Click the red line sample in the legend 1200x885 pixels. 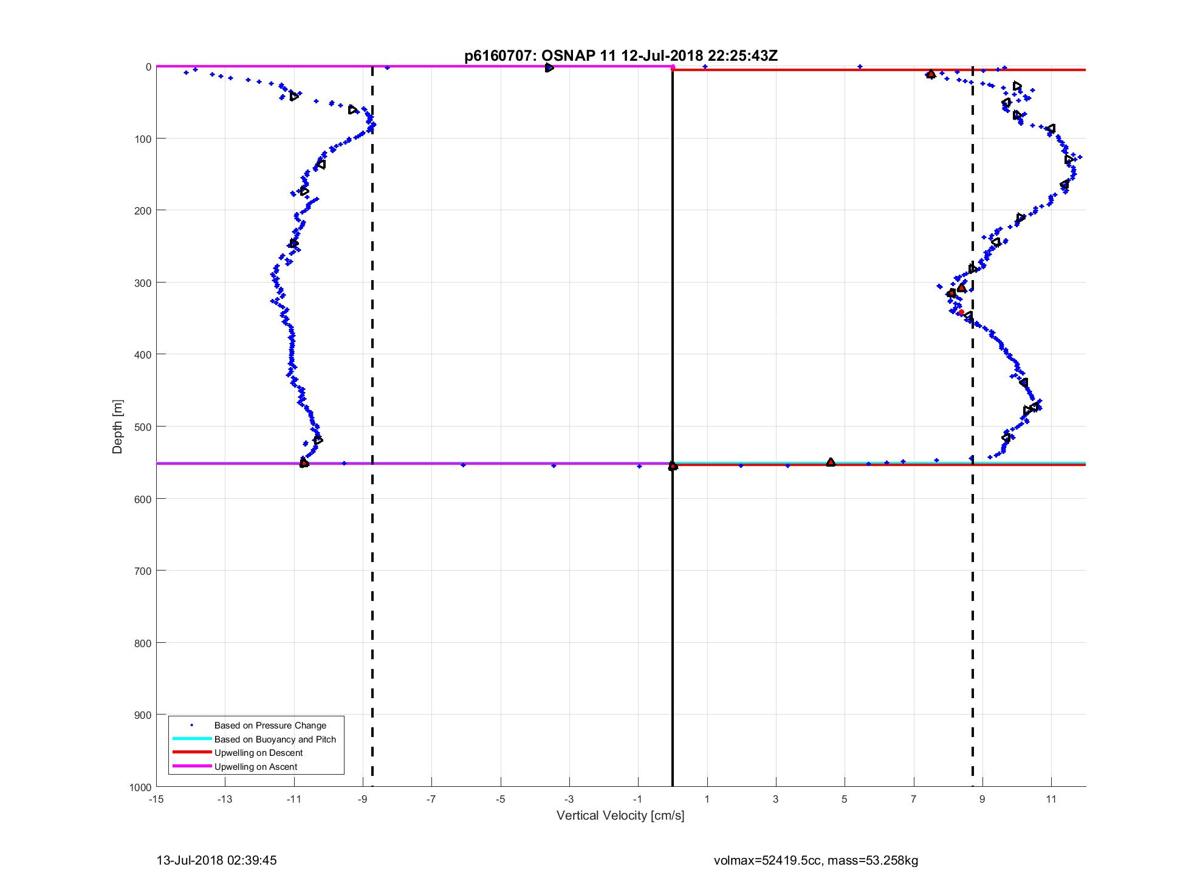point(191,752)
